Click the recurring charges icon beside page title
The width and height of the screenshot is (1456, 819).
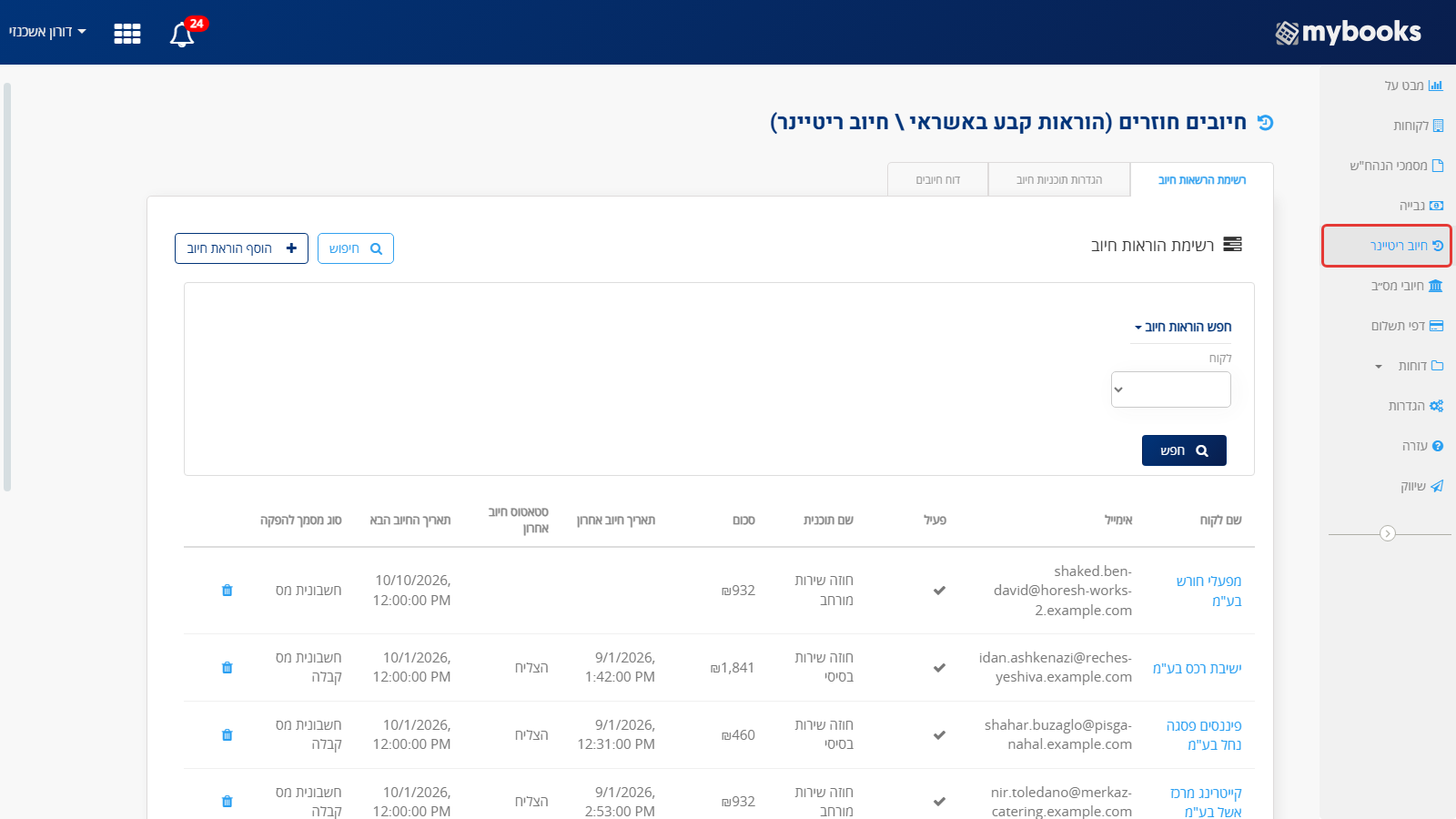click(1265, 122)
